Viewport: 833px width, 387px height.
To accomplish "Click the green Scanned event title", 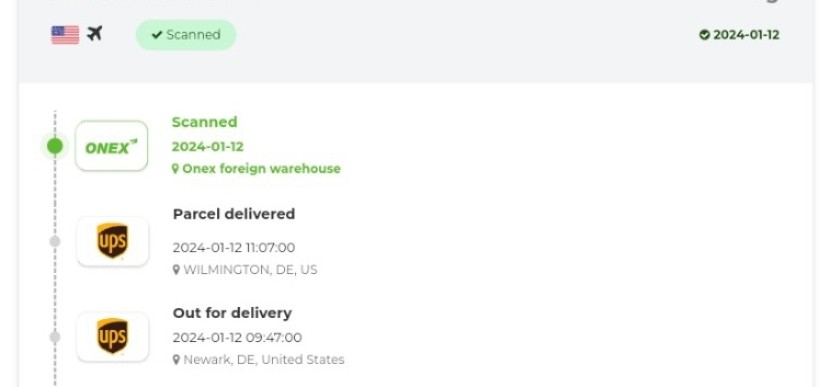I will pos(205,122).
